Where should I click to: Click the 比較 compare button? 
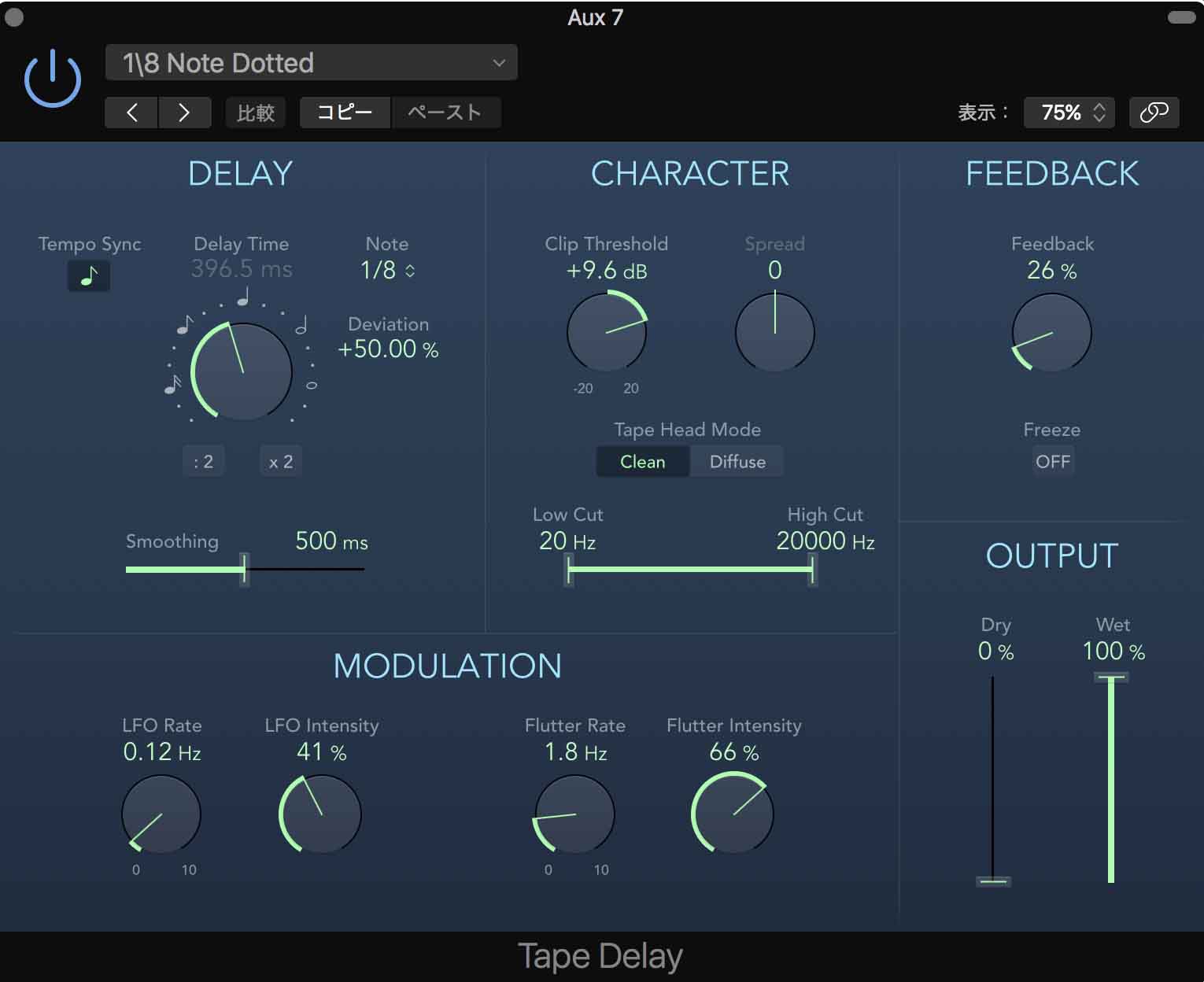tap(256, 113)
